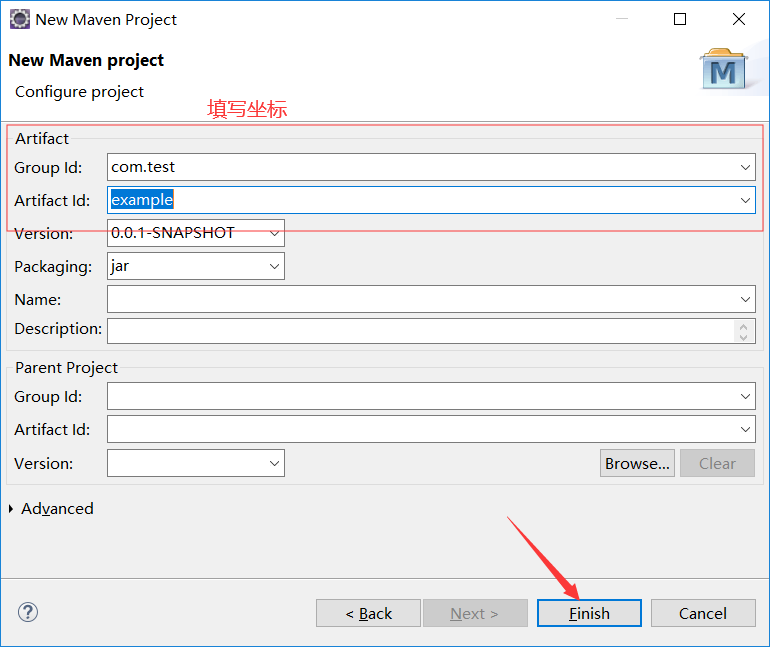The image size is (770, 647).
Task: Close the New Maven Project dialog
Action: click(739, 19)
